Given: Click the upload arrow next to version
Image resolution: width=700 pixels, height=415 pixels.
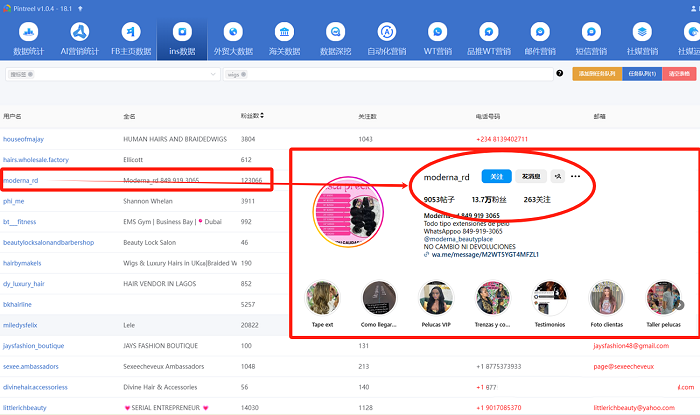Looking at the screenshot, I should (80, 8).
